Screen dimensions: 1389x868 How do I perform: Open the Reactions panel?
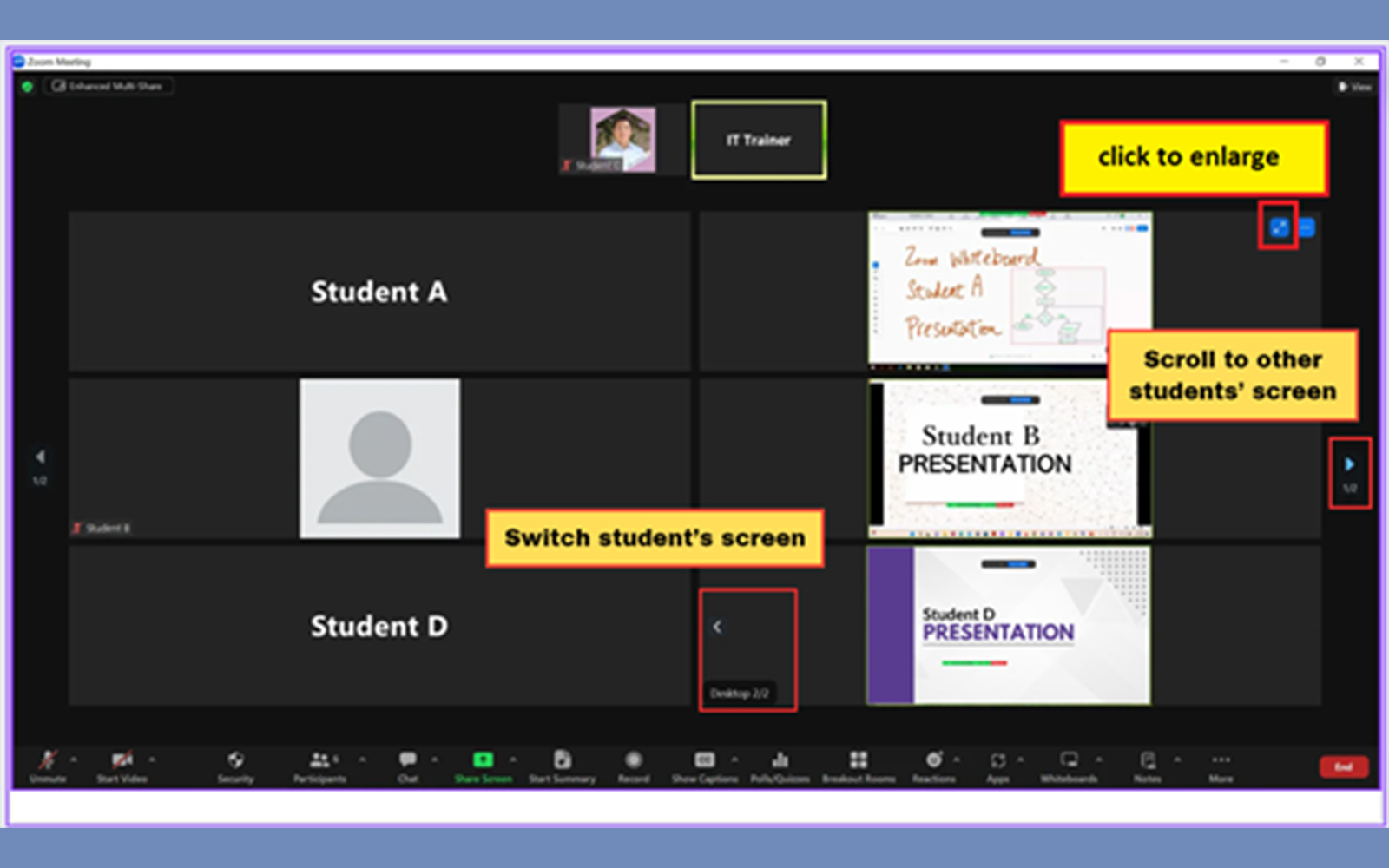pos(934,762)
